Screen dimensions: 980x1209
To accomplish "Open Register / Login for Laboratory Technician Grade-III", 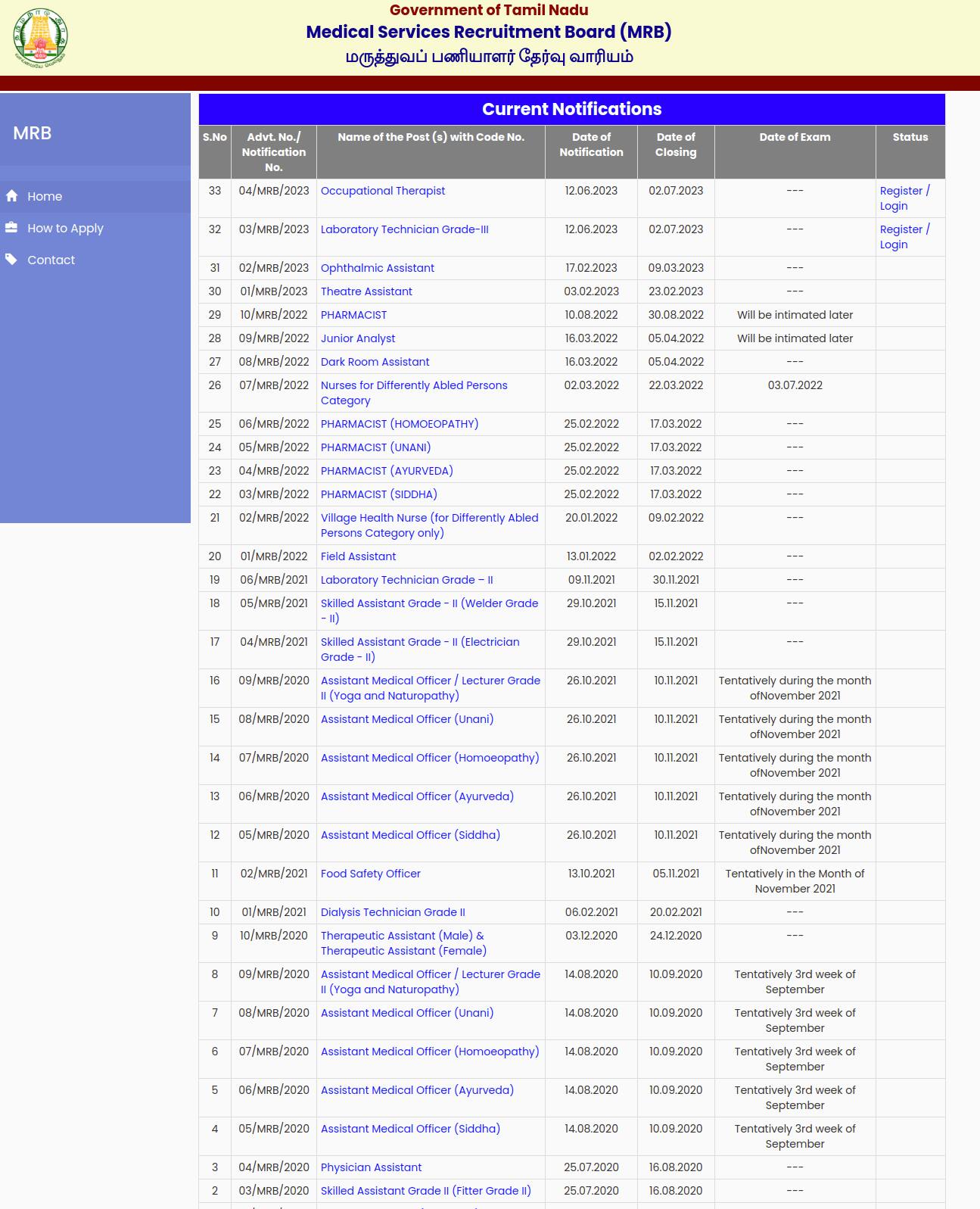I will click(904, 237).
